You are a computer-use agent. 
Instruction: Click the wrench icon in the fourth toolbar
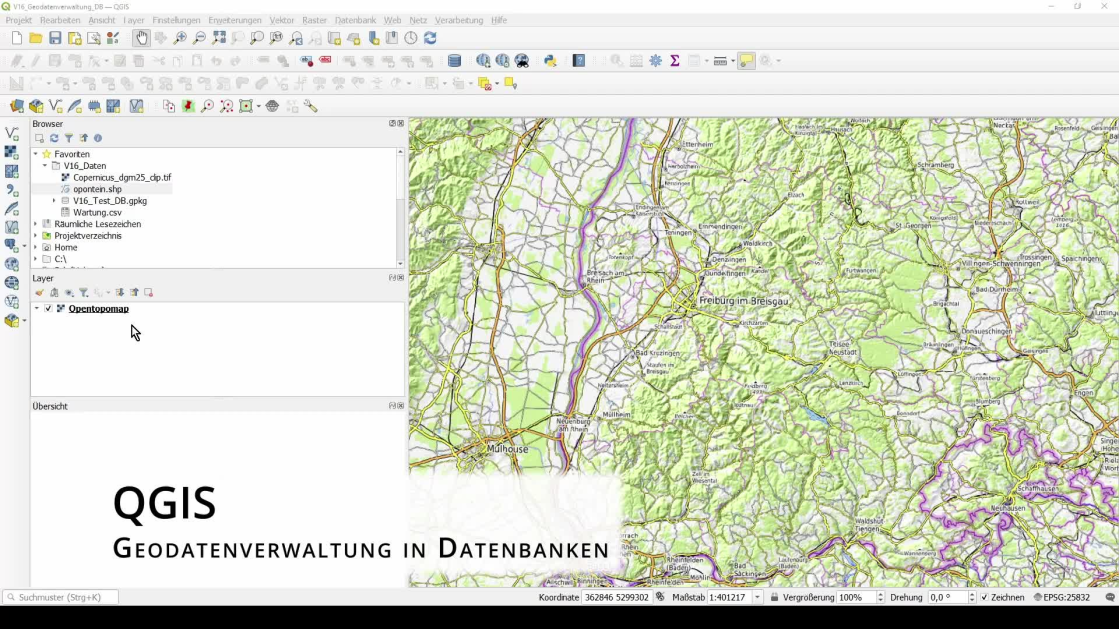coord(310,106)
